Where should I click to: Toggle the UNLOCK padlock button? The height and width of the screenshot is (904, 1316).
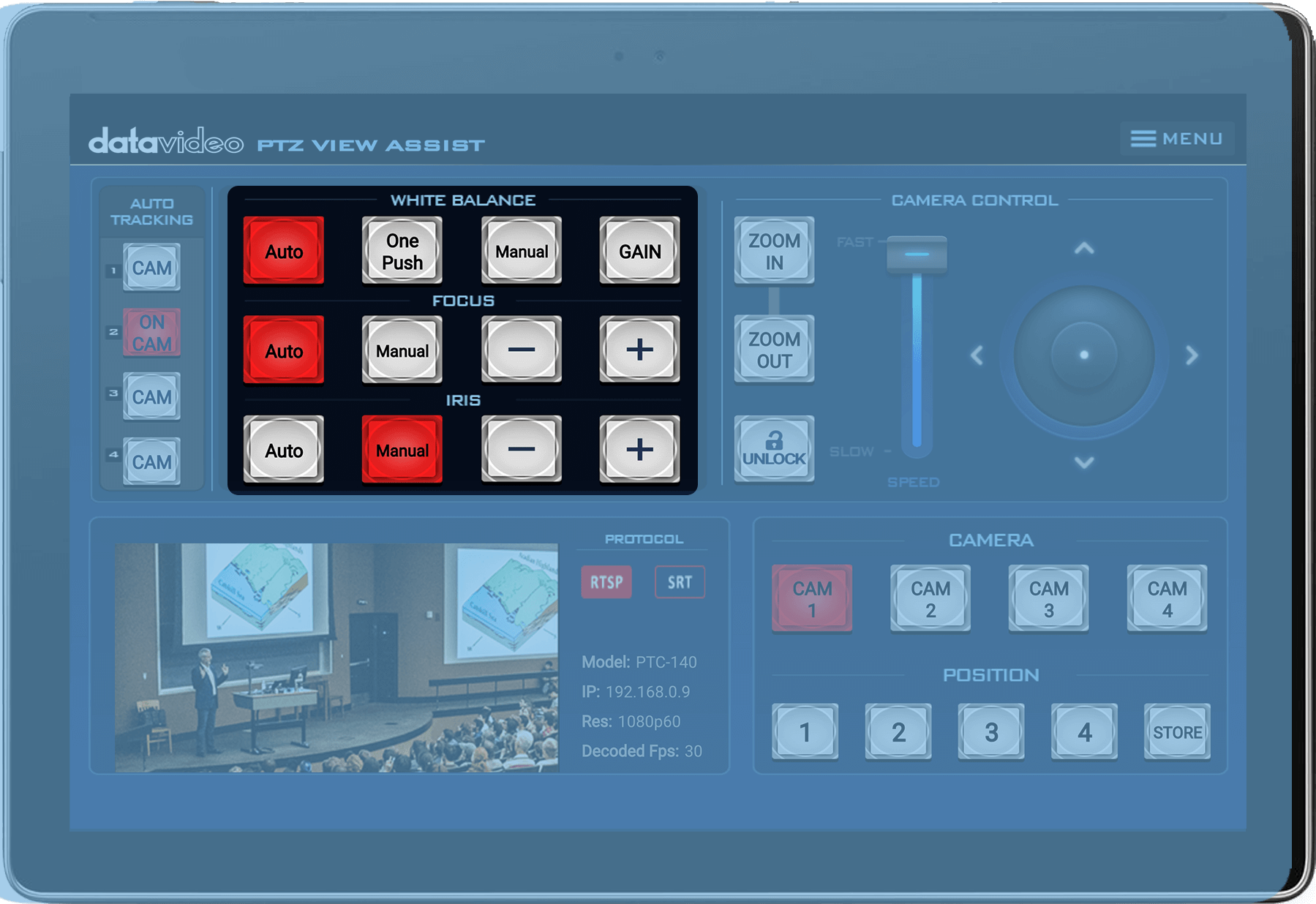coord(774,449)
